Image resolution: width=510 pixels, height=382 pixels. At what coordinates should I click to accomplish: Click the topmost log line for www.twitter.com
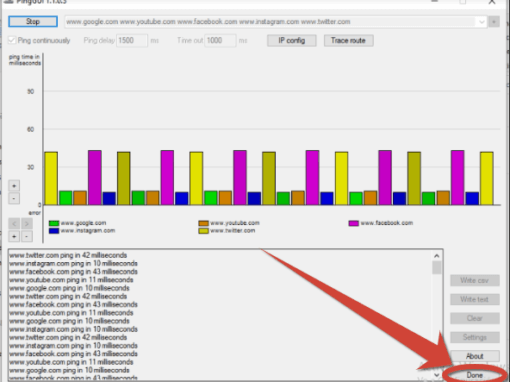pyautogui.click(x=68, y=255)
